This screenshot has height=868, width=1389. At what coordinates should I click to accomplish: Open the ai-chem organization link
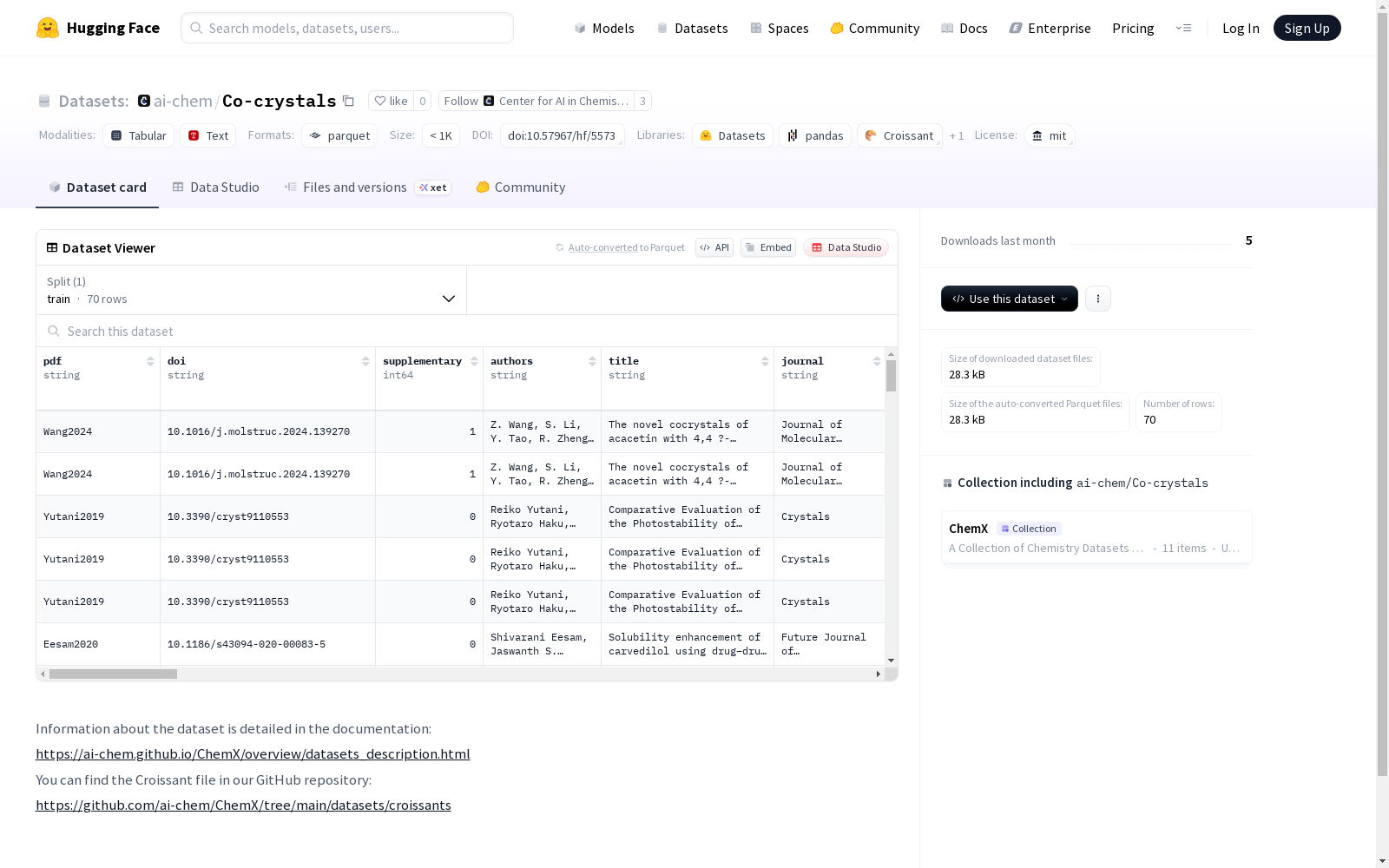pyautogui.click(x=183, y=101)
